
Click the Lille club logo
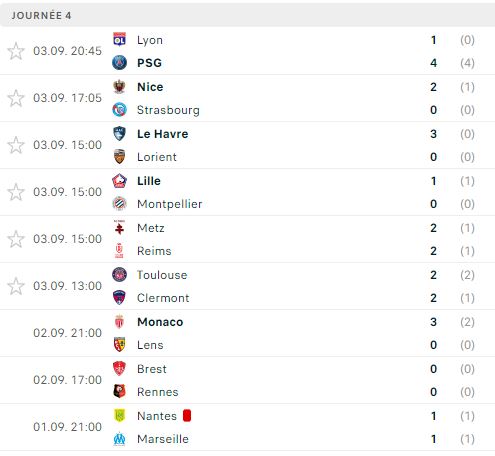pyautogui.click(x=119, y=181)
